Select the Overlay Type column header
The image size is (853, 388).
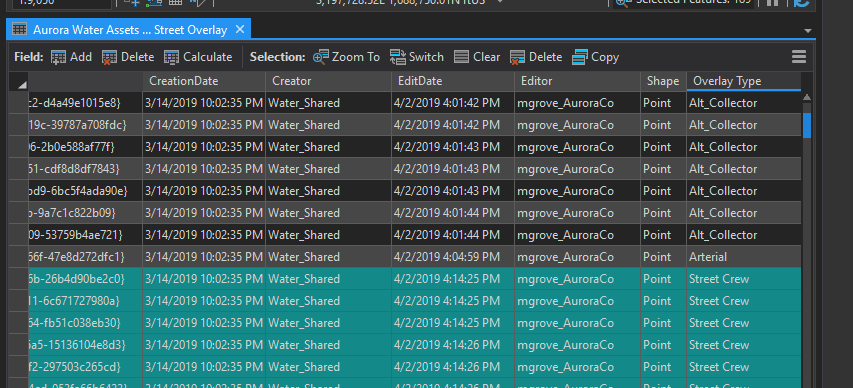point(744,81)
